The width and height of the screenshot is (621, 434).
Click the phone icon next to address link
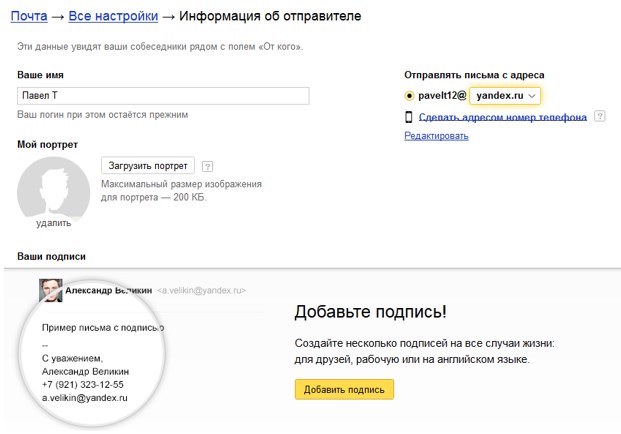(x=409, y=117)
